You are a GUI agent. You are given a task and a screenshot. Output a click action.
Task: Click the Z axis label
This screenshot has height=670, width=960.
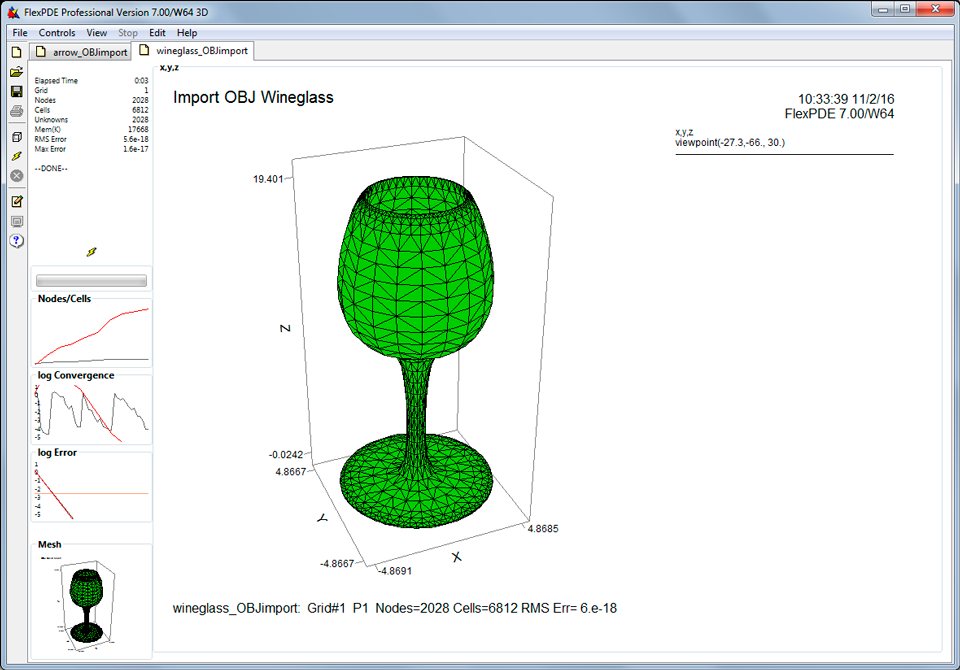pyautogui.click(x=285, y=328)
